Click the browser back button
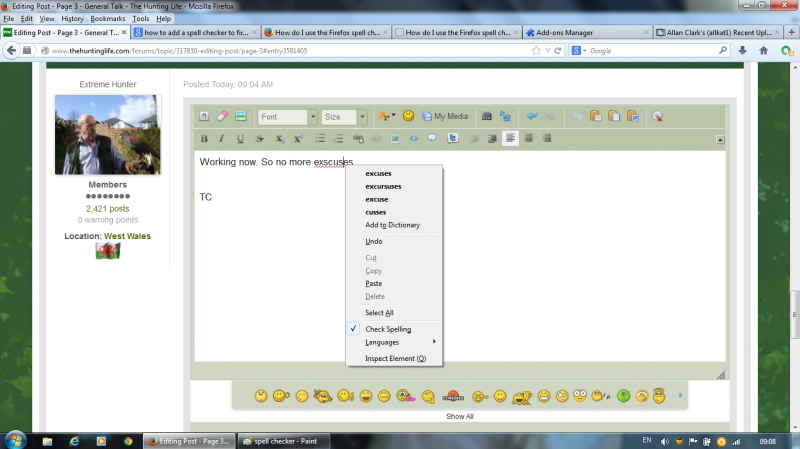The image size is (800, 449). coord(12,51)
